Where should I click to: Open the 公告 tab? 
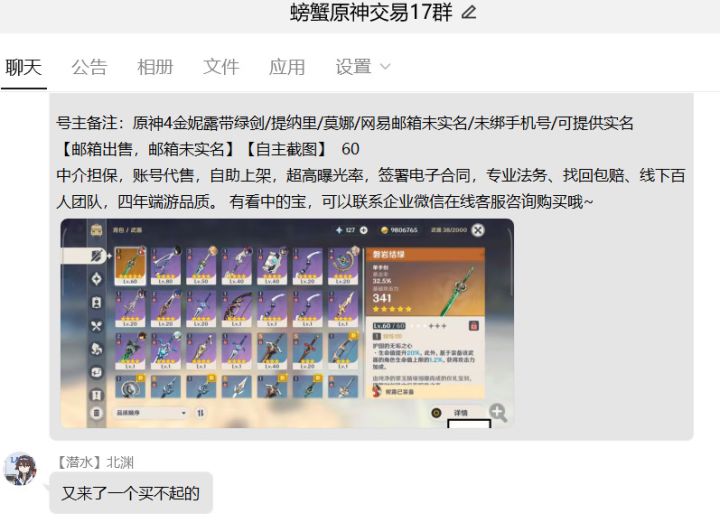[x=90, y=67]
